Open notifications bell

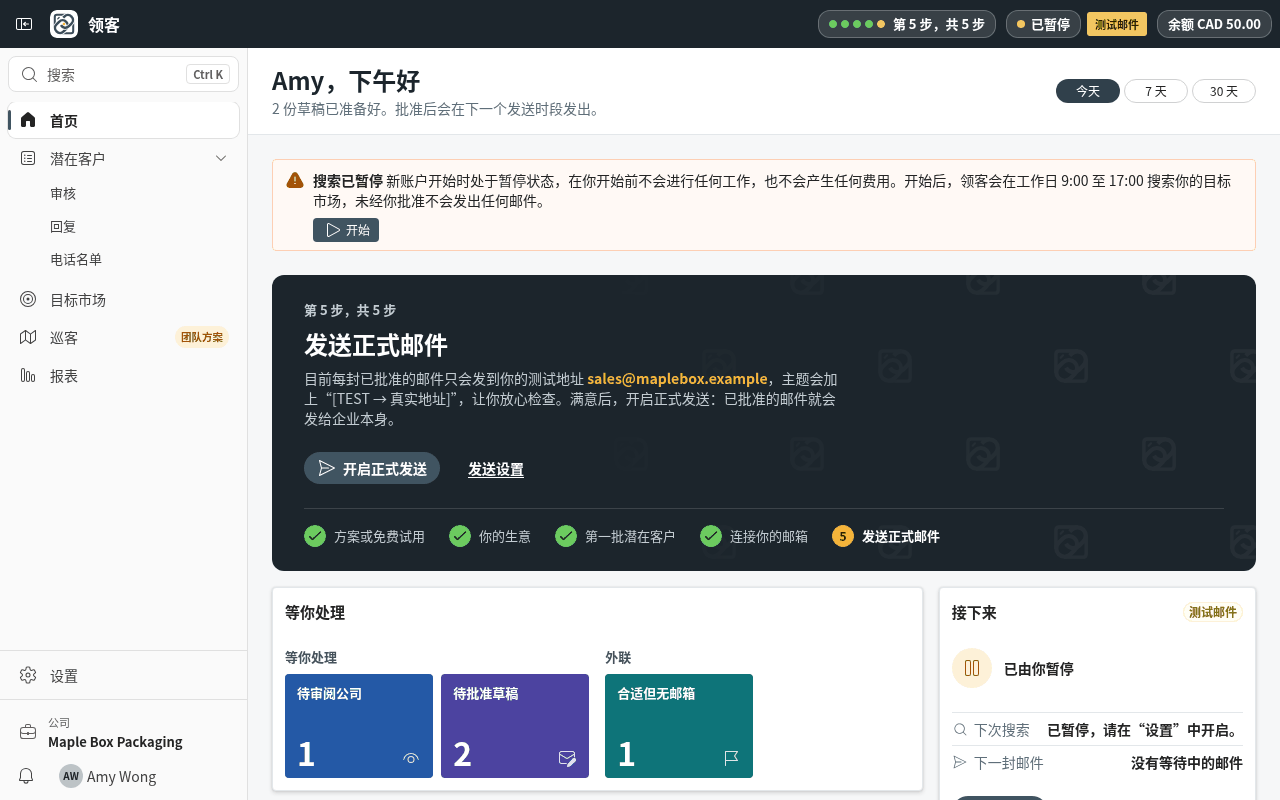27,776
